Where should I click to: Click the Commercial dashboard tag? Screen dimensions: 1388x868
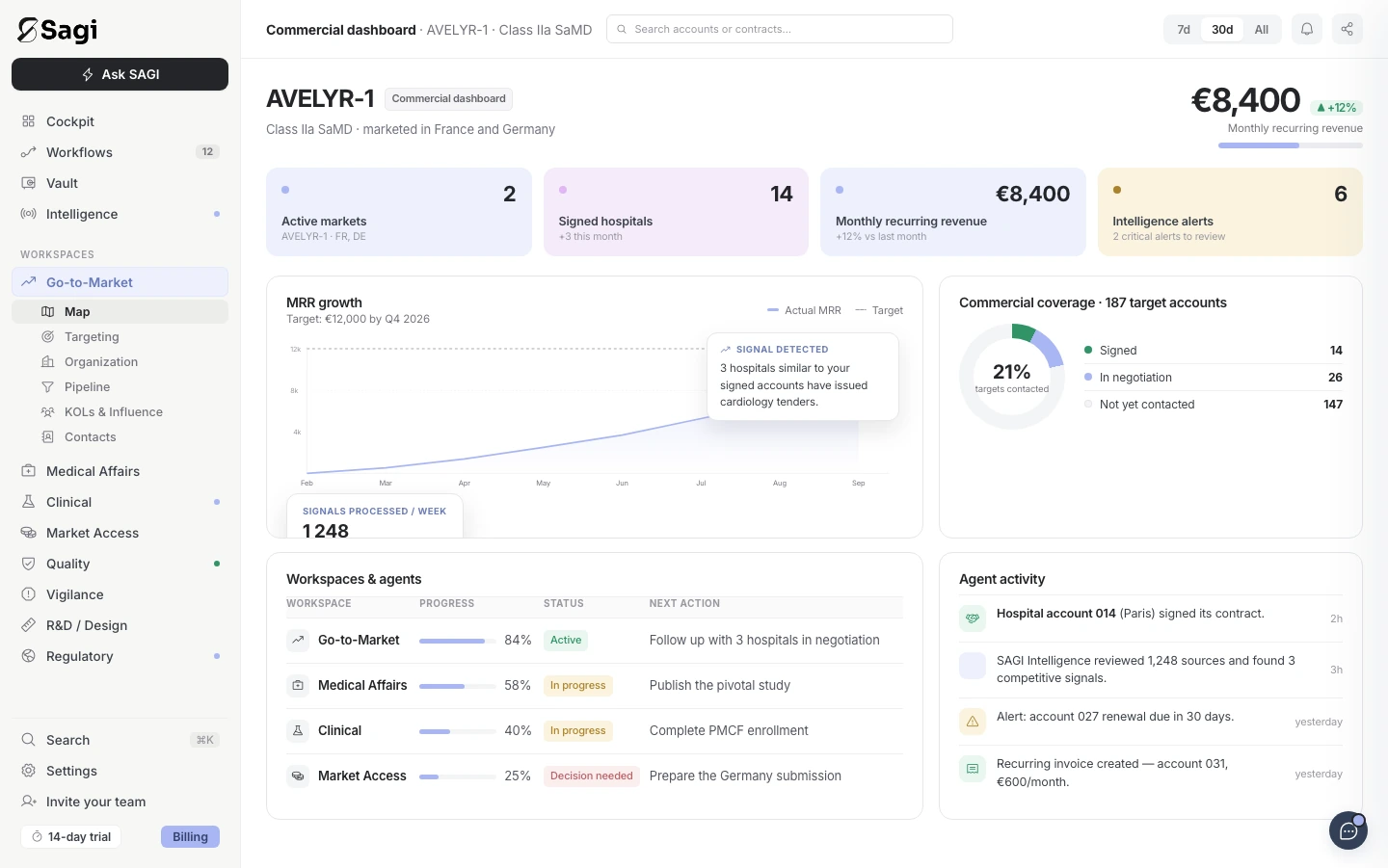(448, 98)
